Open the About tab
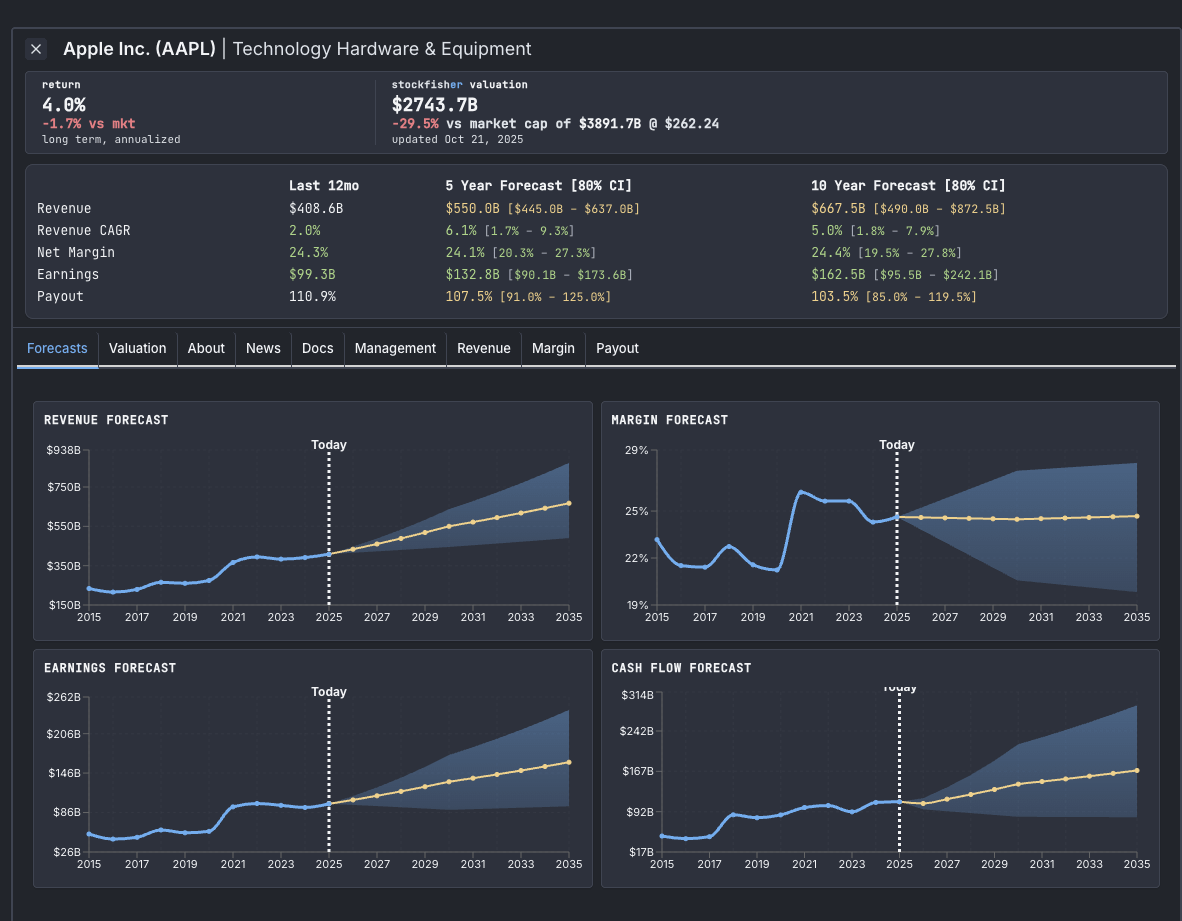This screenshot has height=921, width=1182. [x=206, y=348]
